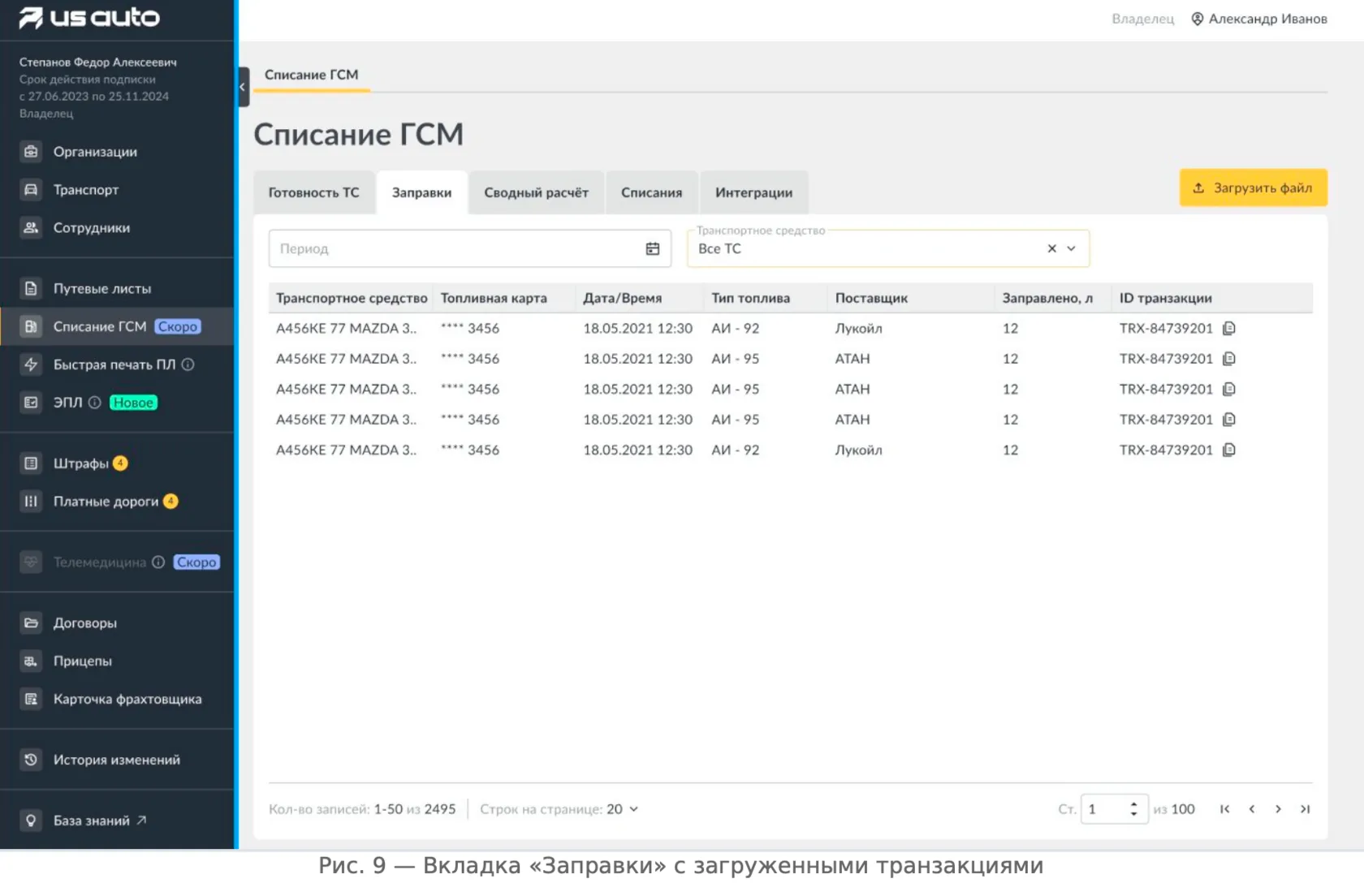Viewport: 1364px width, 896px height.
Task: Open Сотрудники section icon
Action: pyautogui.click(x=31, y=228)
